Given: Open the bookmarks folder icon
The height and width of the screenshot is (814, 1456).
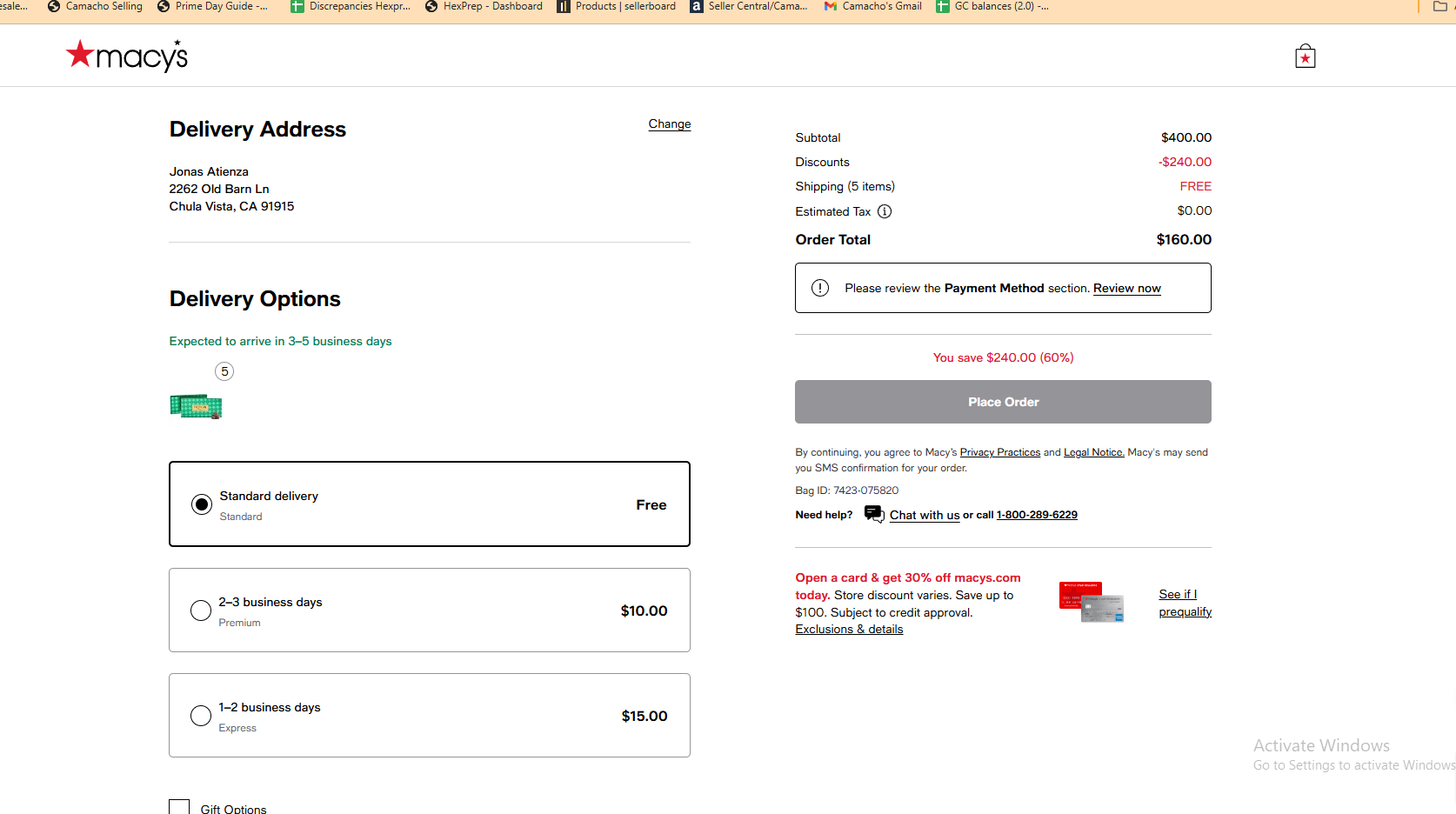Looking at the screenshot, I should coord(1439,6).
